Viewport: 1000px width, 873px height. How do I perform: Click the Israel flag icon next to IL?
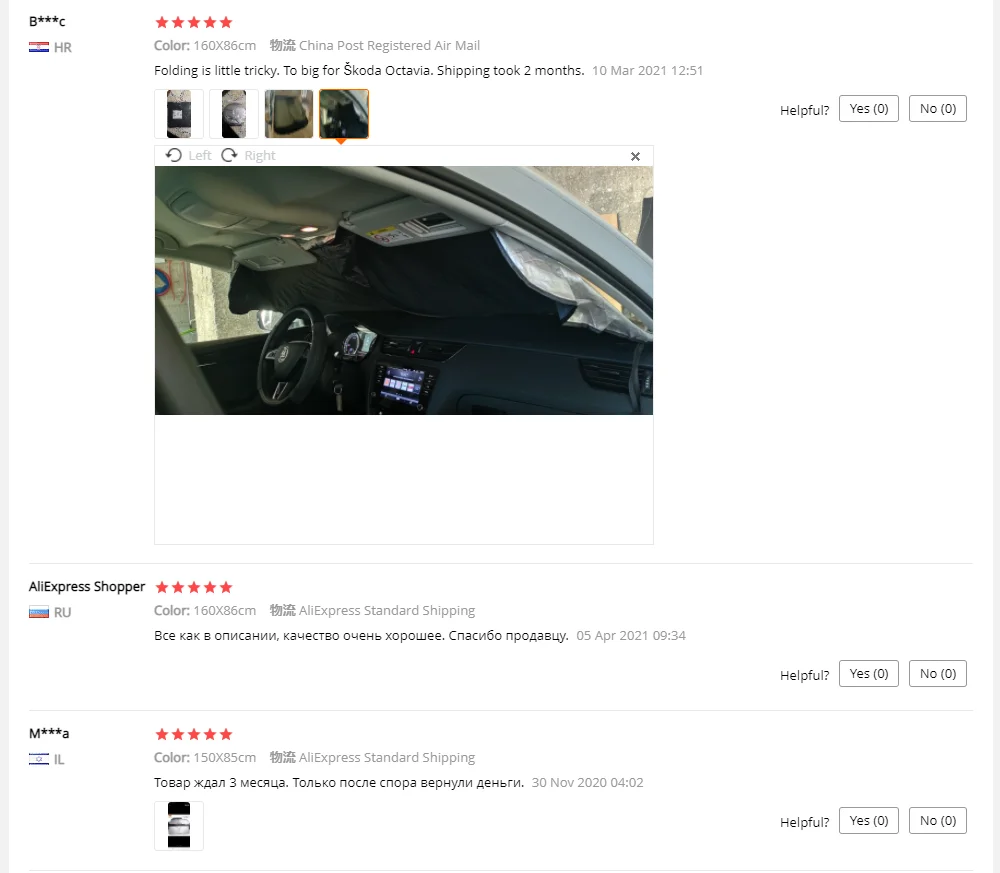click(39, 759)
